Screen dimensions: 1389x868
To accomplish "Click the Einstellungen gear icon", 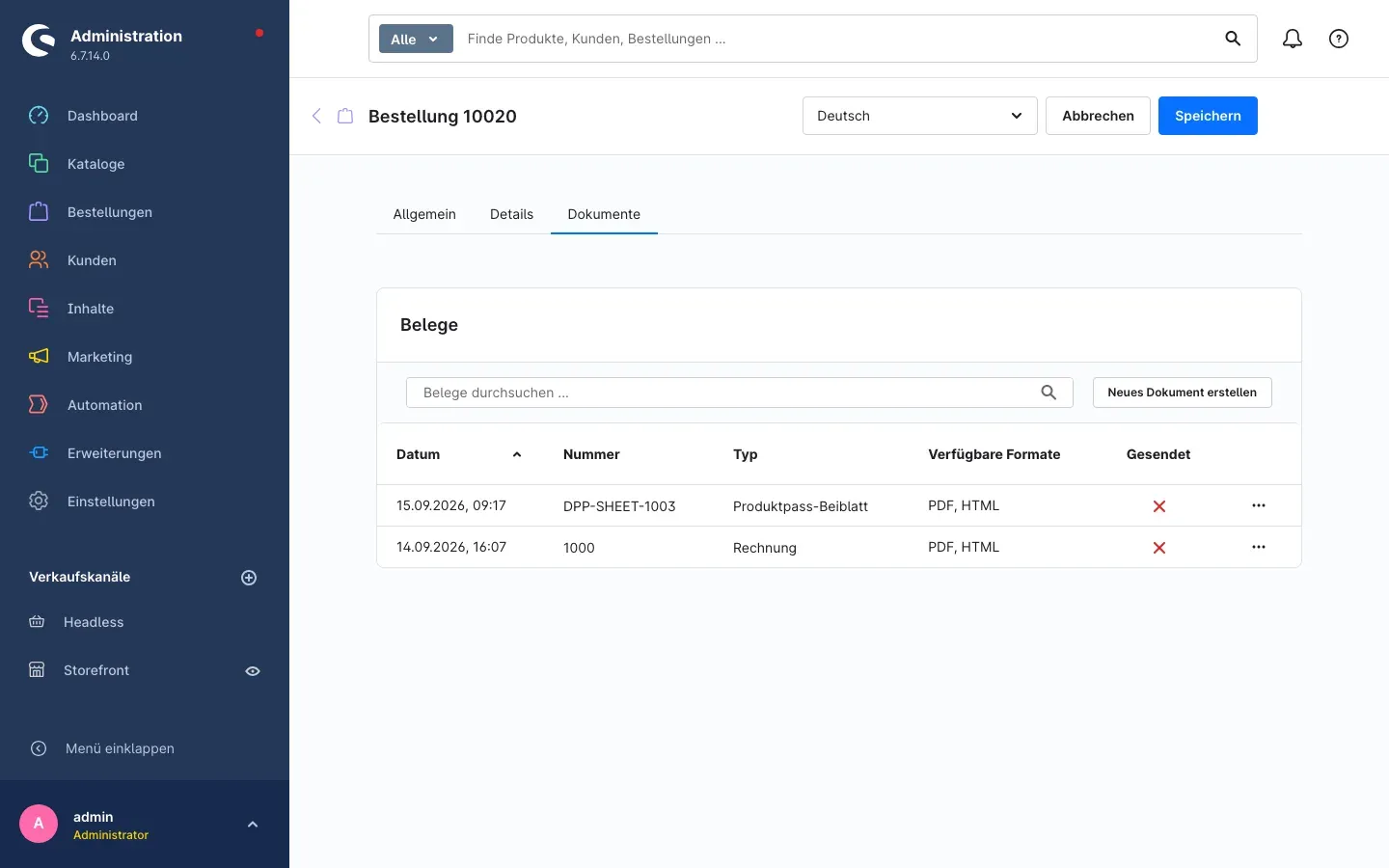I will click(39, 502).
